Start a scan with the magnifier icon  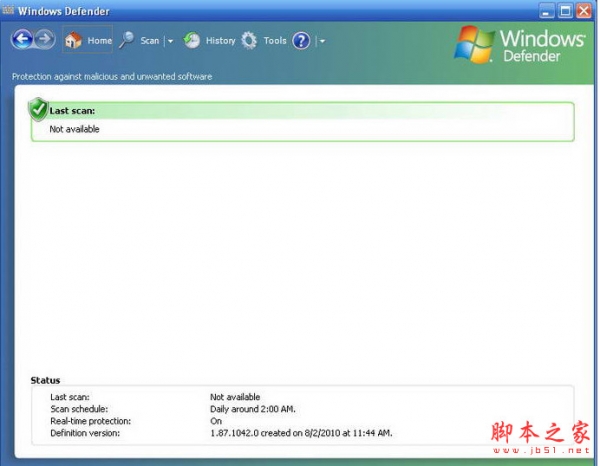click(x=127, y=40)
